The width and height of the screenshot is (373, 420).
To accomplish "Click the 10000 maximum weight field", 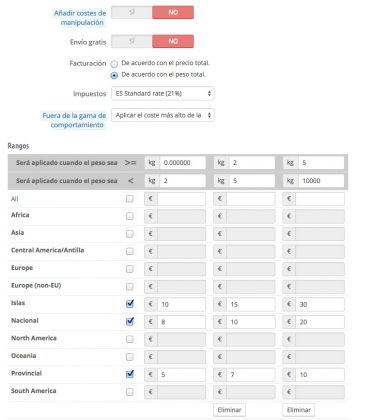I will 321,181.
